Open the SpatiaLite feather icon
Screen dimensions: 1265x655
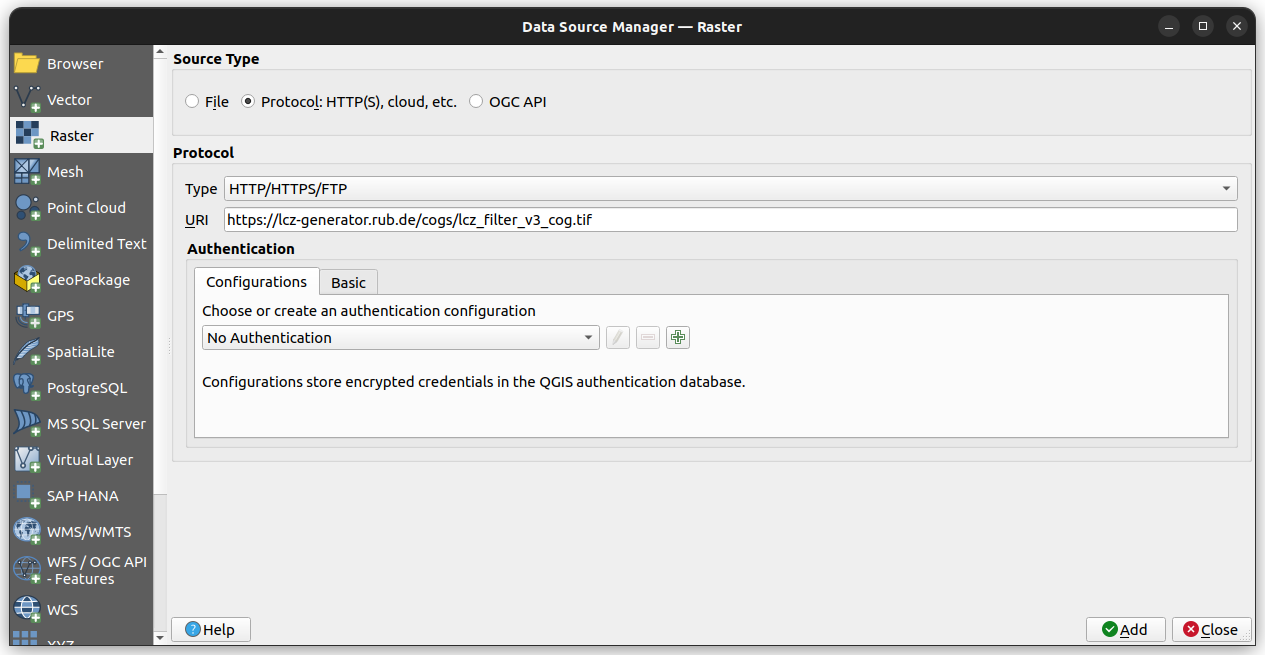[x=27, y=352]
